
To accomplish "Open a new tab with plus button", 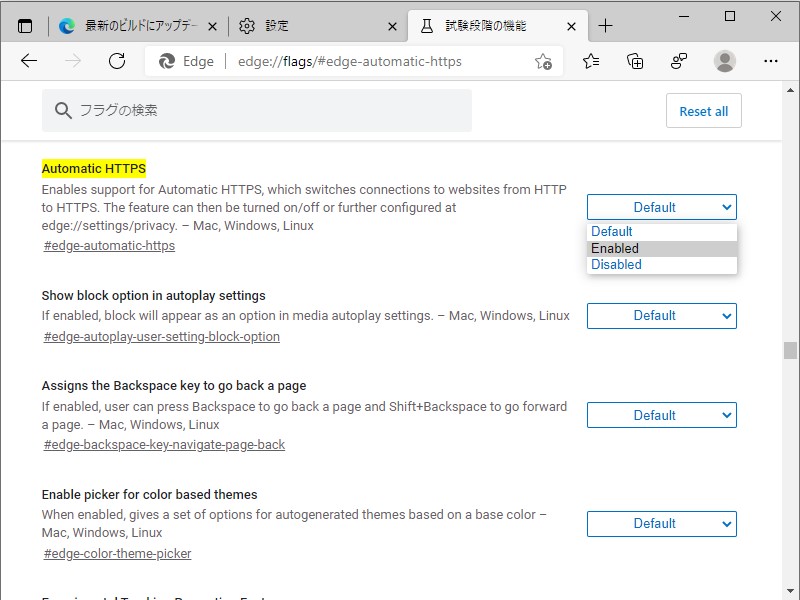I will [x=605, y=26].
